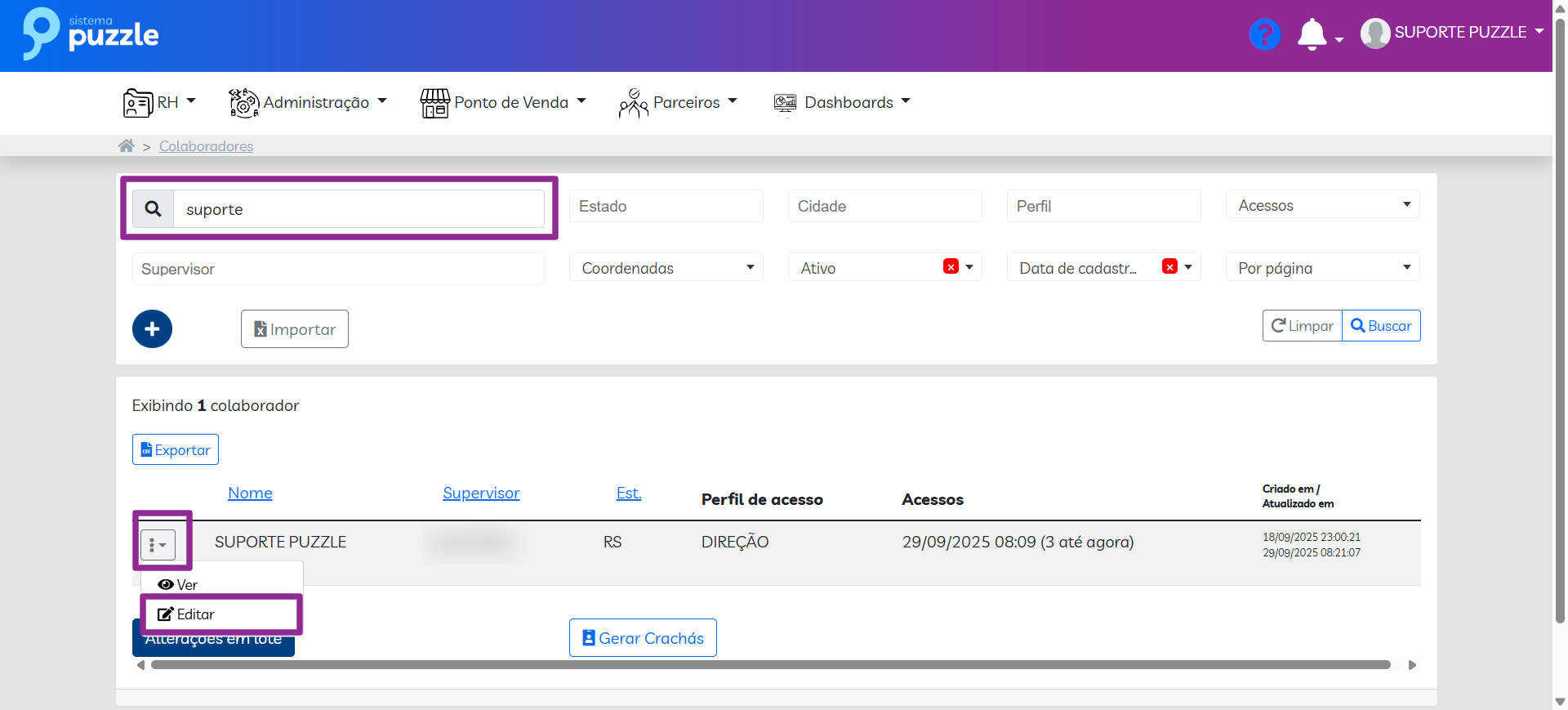This screenshot has height=710, width=1568.
Task: Open the Coordenadas dropdown
Action: coord(666,268)
